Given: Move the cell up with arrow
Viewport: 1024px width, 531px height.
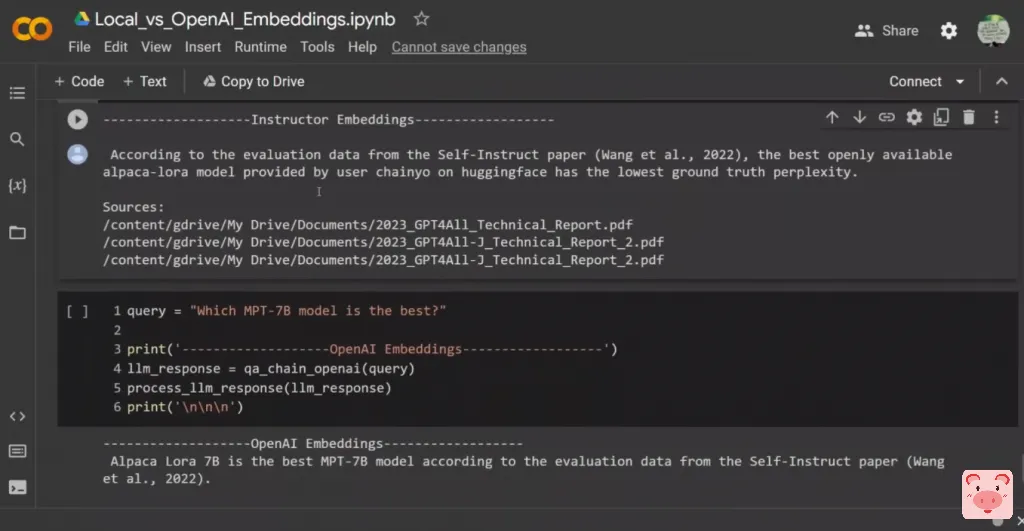Looking at the screenshot, I should [832, 118].
